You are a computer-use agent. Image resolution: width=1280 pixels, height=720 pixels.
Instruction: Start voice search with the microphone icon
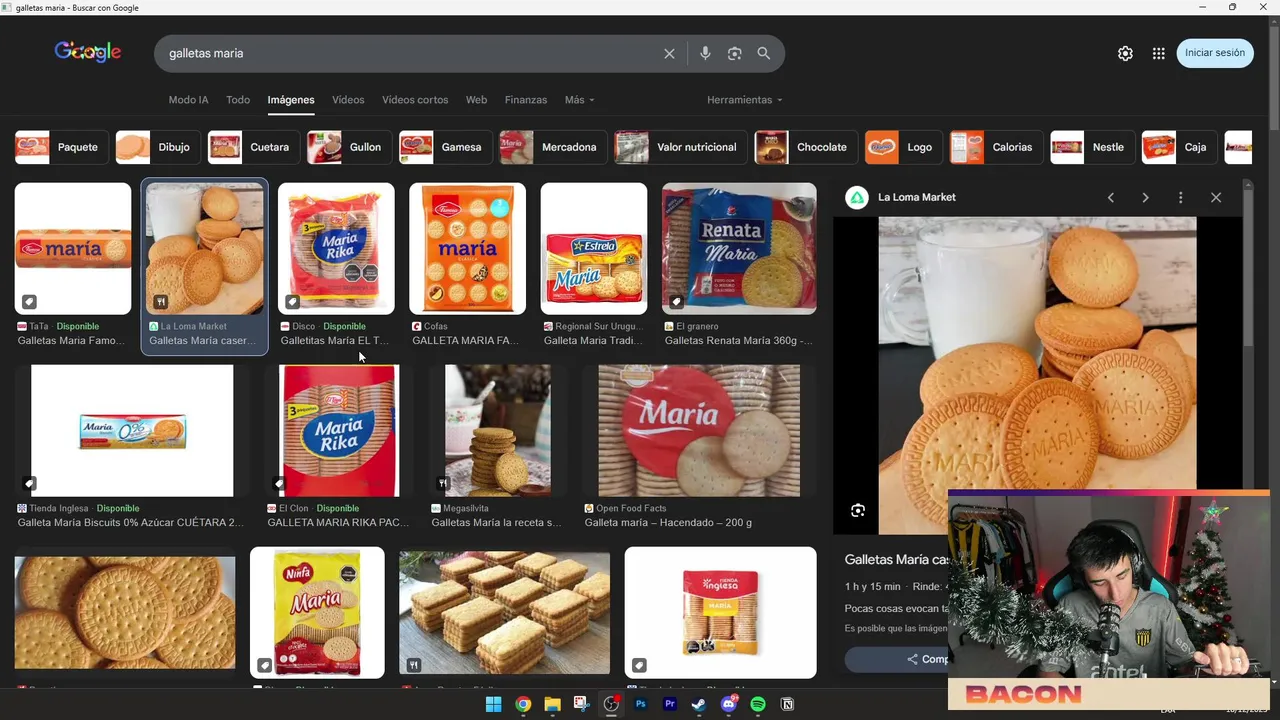(x=705, y=54)
